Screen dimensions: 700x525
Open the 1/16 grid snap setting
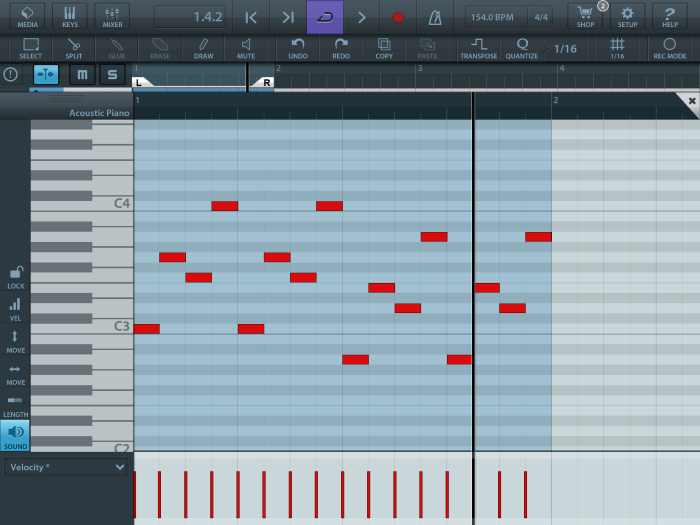617,48
